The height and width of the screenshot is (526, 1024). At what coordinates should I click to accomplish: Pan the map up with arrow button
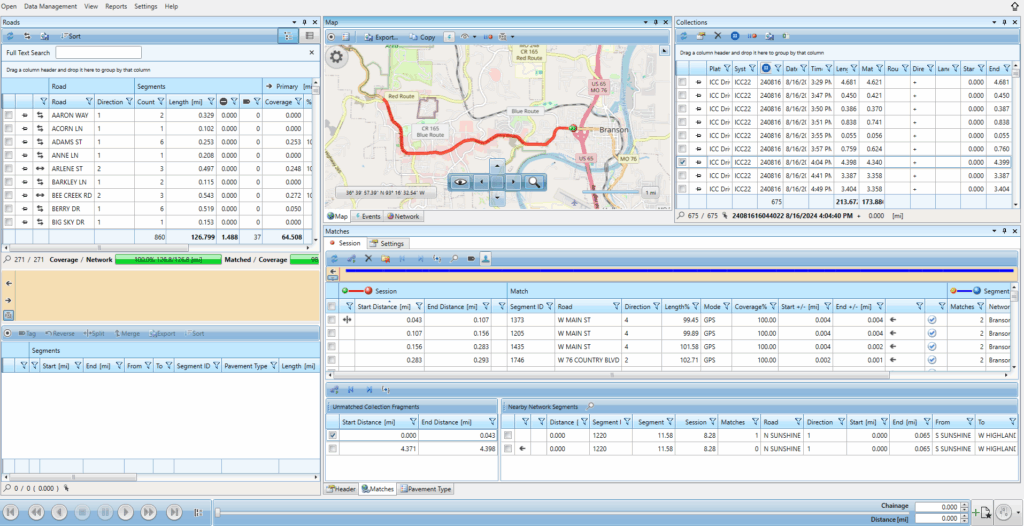[497, 165]
